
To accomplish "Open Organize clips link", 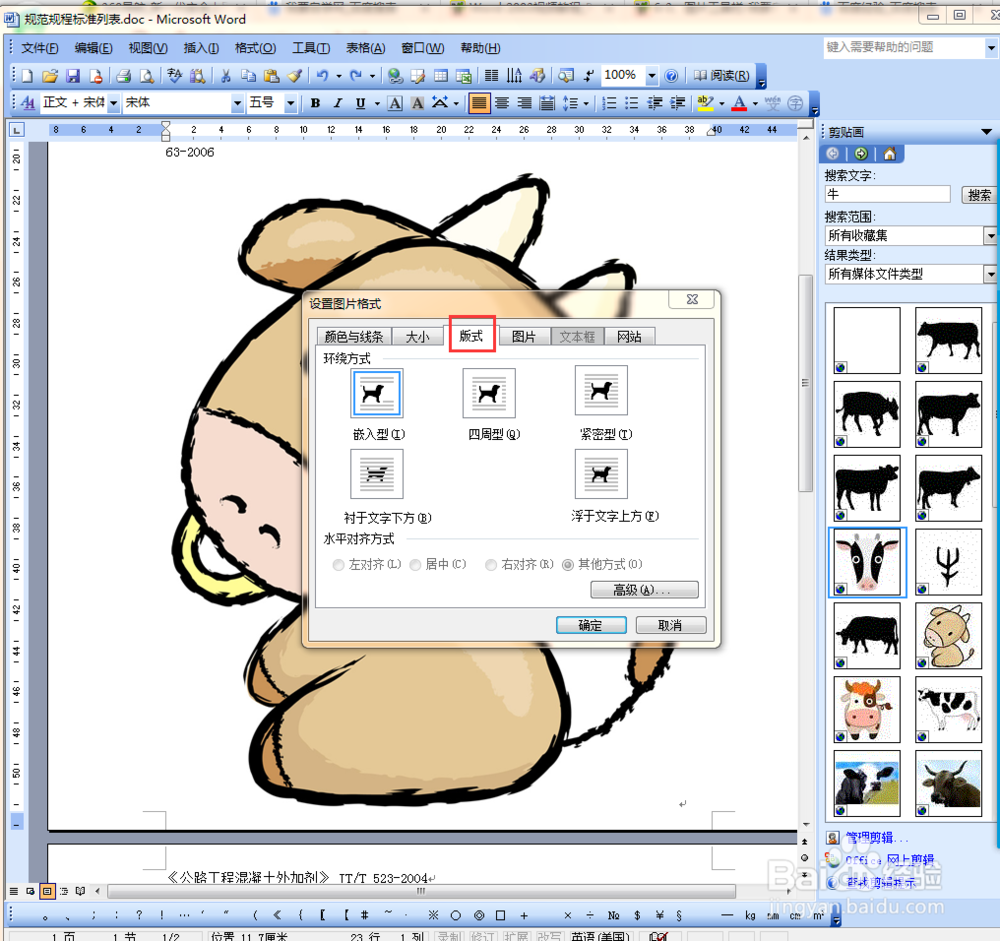I will (876, 838).
